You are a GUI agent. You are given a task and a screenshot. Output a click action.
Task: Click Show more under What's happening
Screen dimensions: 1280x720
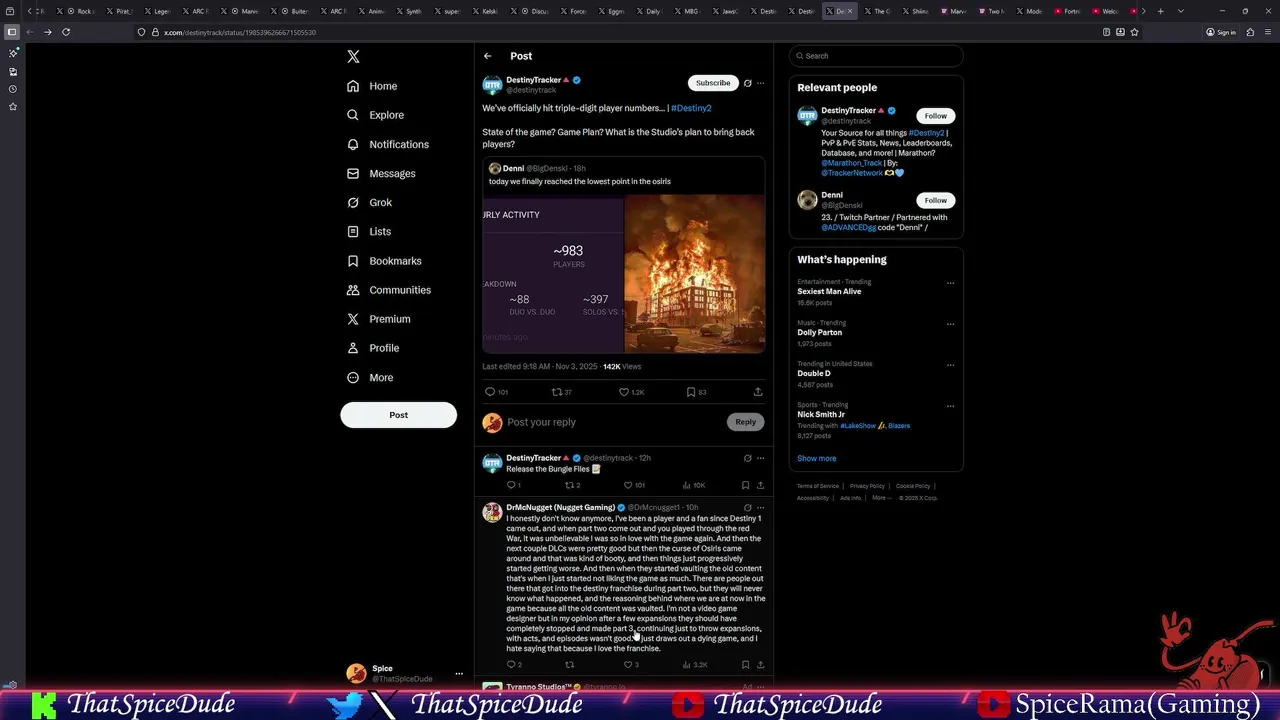816,458
